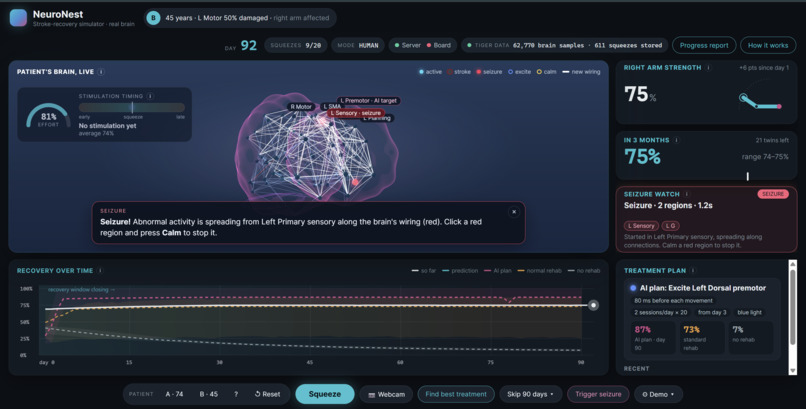Click the R Motor brain region label
The height and width of the screenshot is (409, 806).
(x=301, y=107)
